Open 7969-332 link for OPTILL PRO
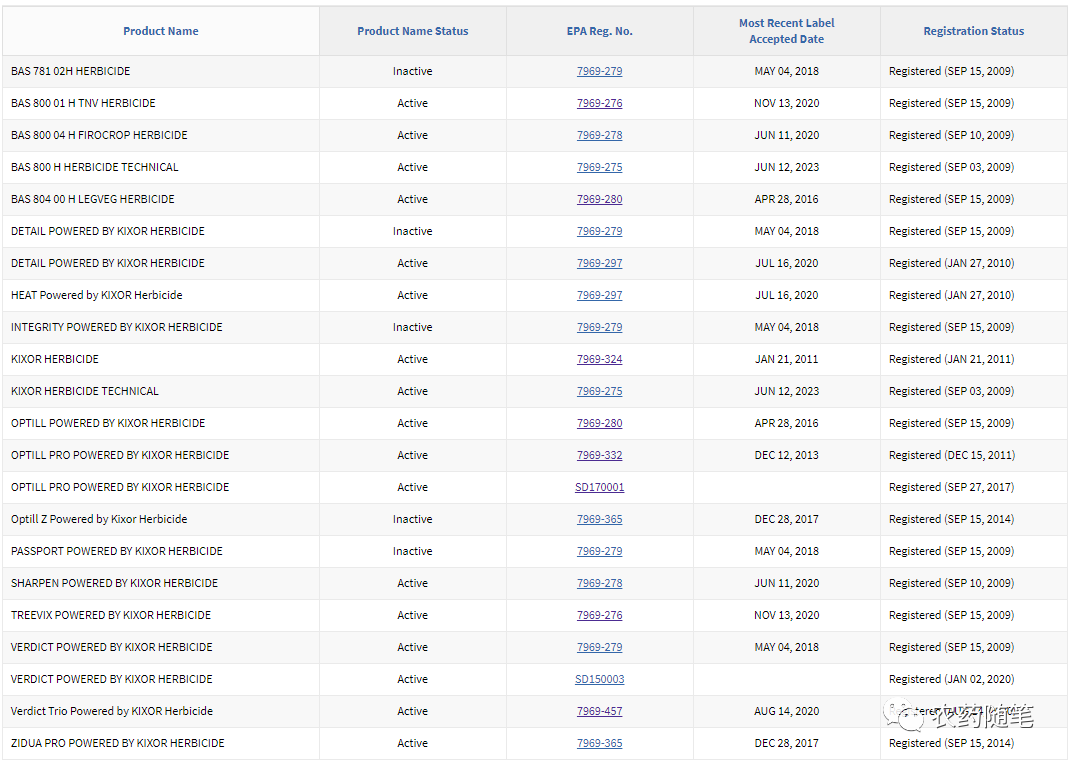The width and height of the screenshot is (1069, 763). tap(599, 455)
